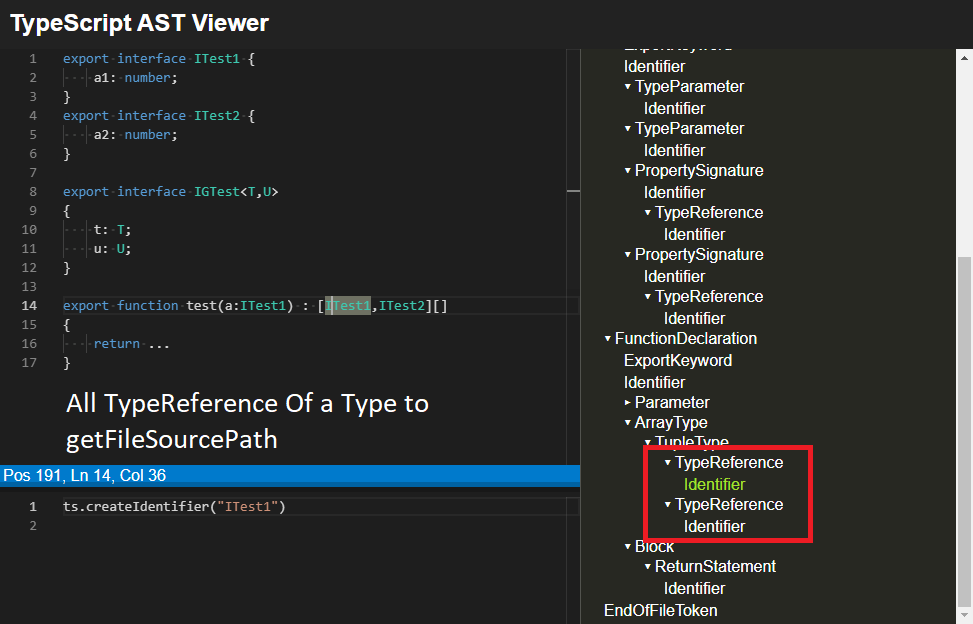Select the first TypeParameter node
973x624 pixels.
(688, 86)
